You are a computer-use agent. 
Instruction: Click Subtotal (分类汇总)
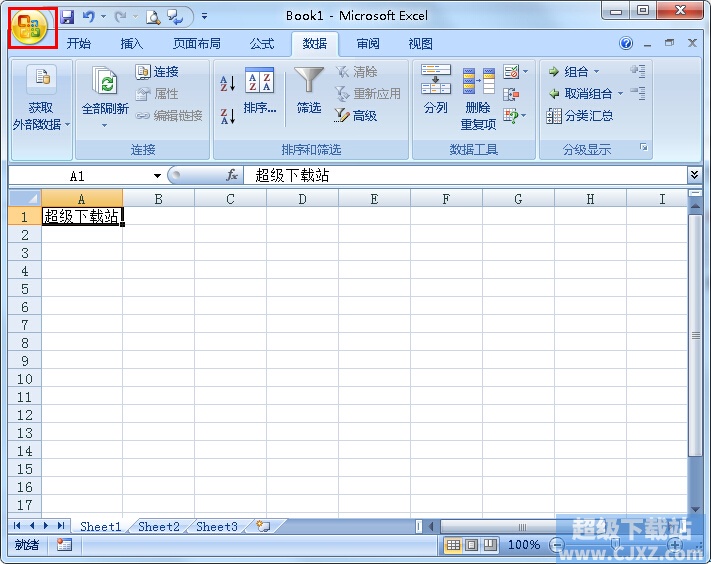[x=580, y=116]
